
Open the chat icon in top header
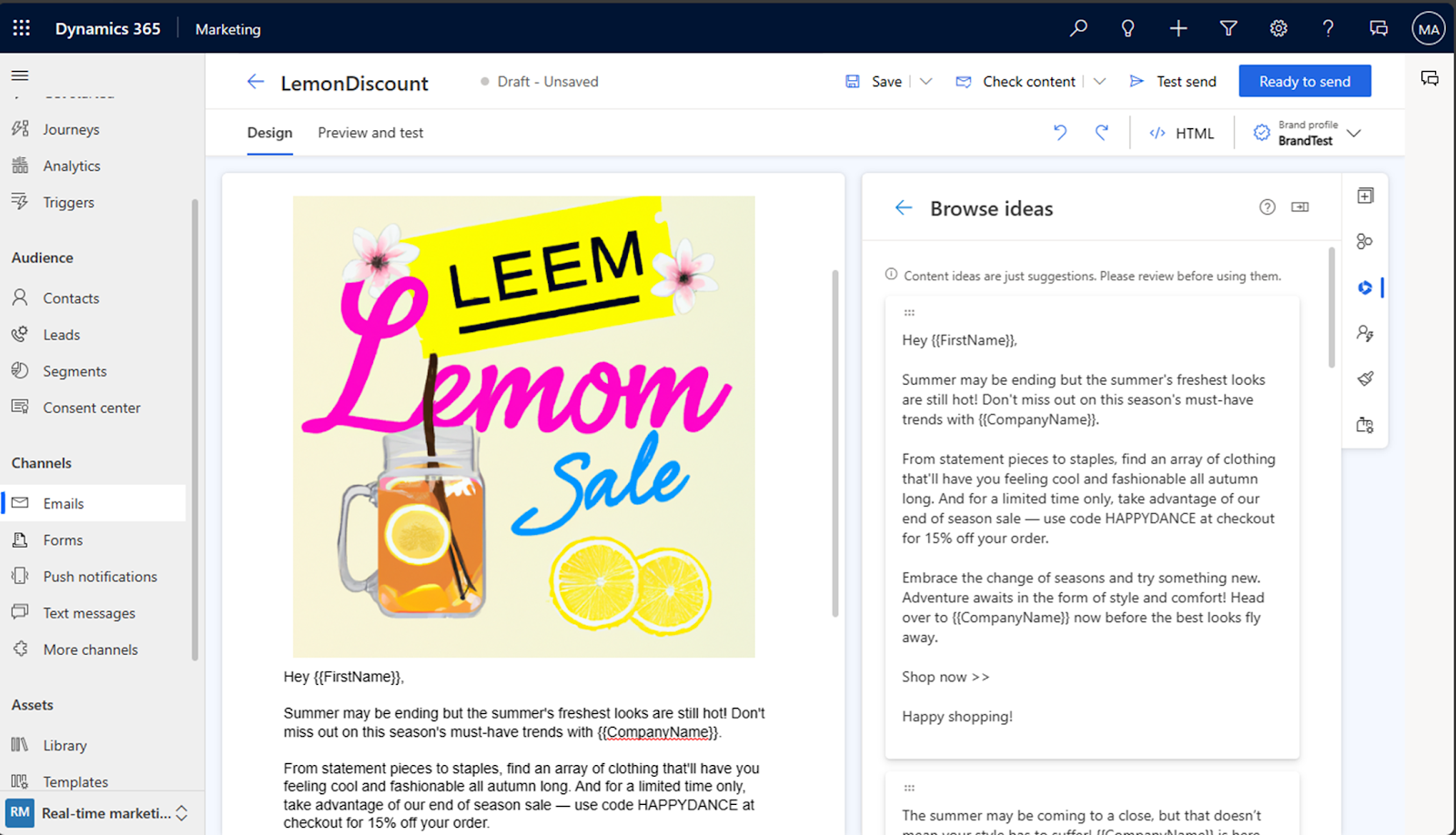pos(1379,28)
